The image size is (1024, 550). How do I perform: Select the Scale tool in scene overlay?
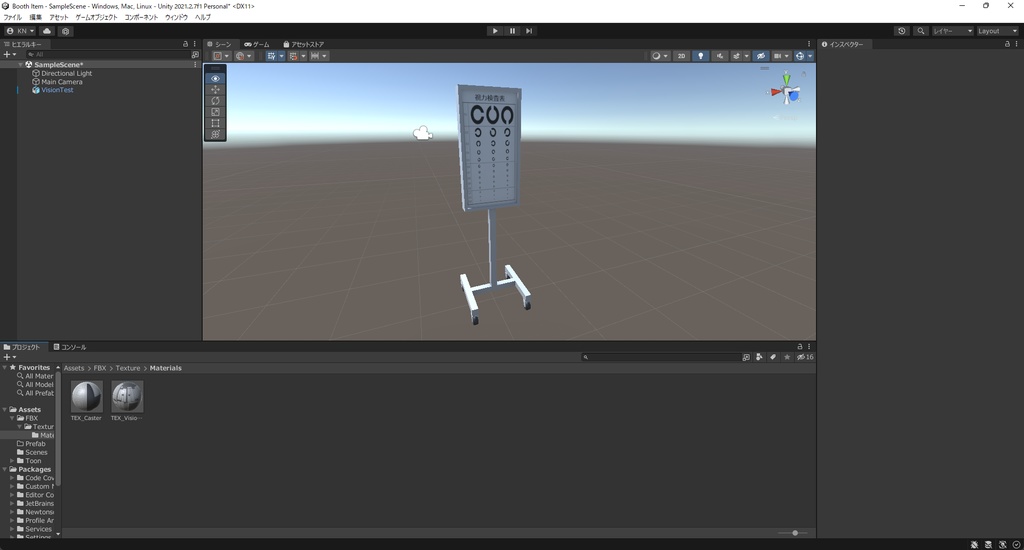pos(215,112)
